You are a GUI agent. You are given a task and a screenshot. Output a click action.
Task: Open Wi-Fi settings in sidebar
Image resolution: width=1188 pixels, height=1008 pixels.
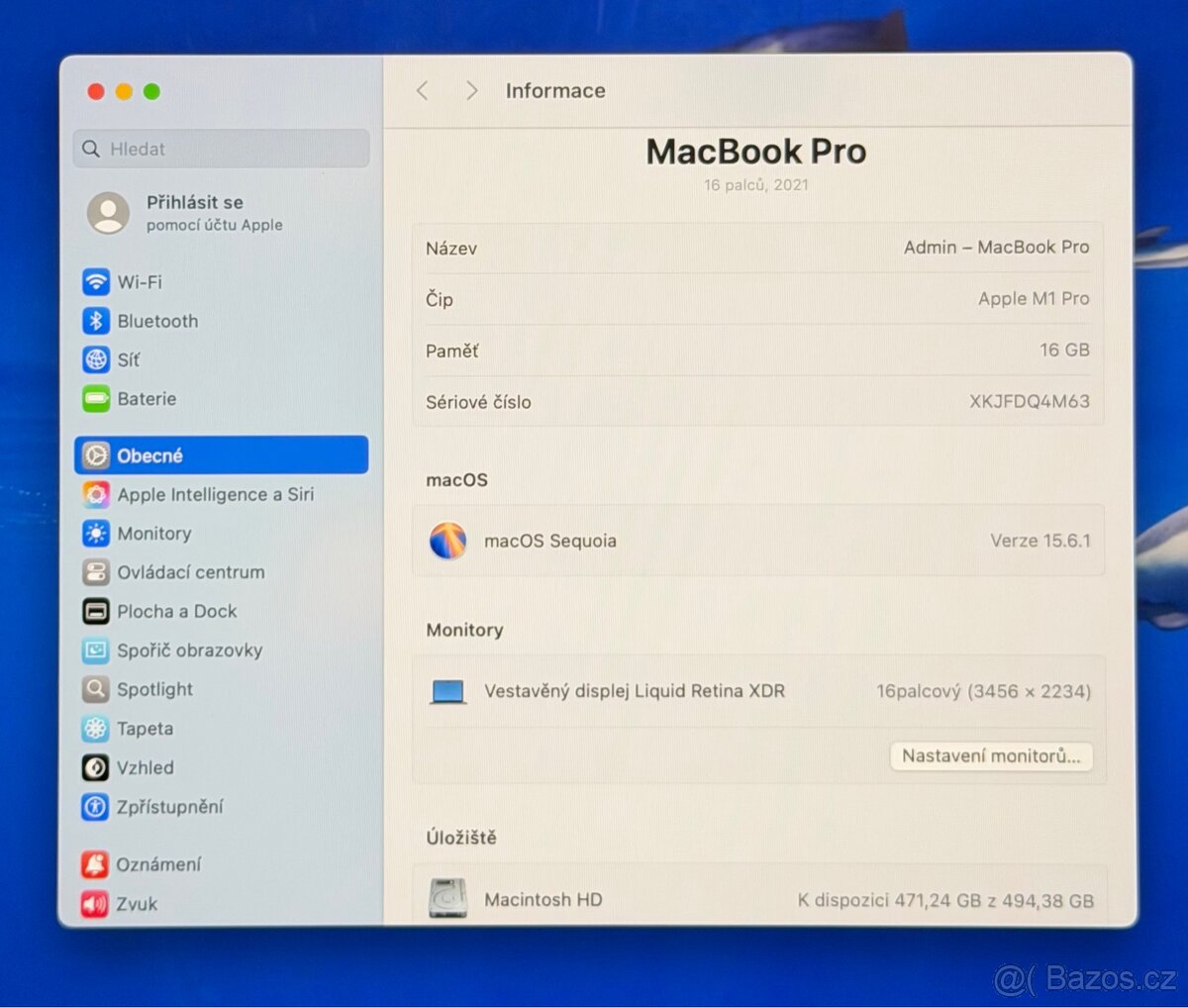(95, 282)
